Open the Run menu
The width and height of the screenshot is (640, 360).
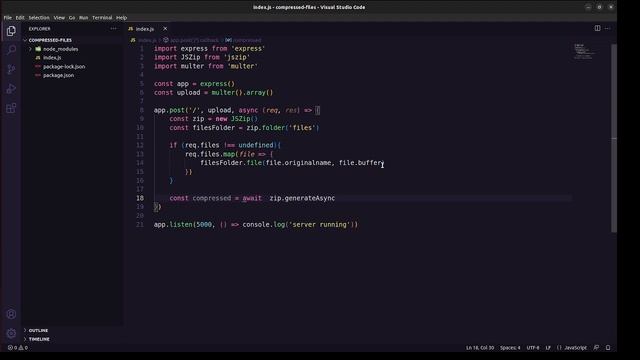(83, 18)
